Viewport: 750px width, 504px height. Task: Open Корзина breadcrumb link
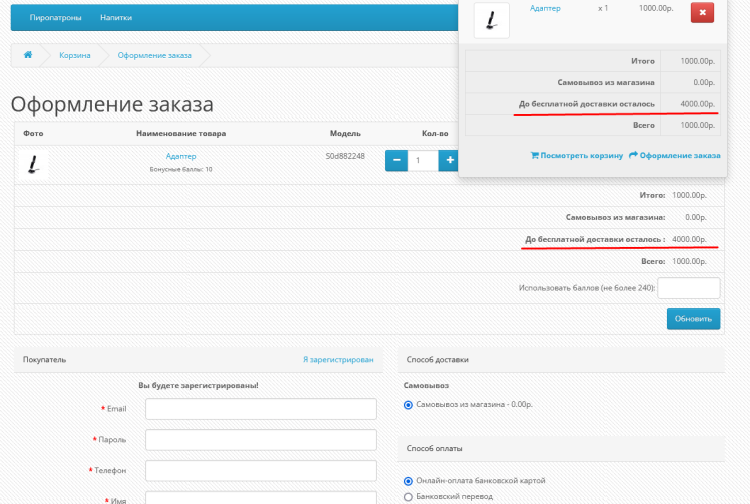(x=75, y=54)
